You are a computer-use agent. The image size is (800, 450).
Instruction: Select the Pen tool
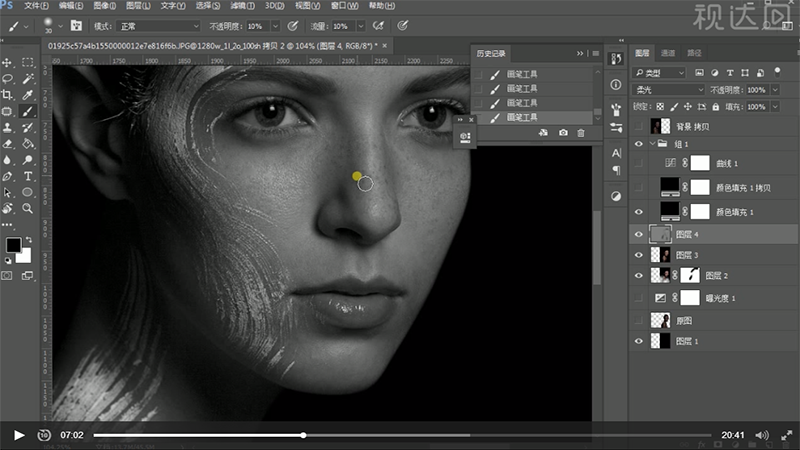(x=7, y=177)
